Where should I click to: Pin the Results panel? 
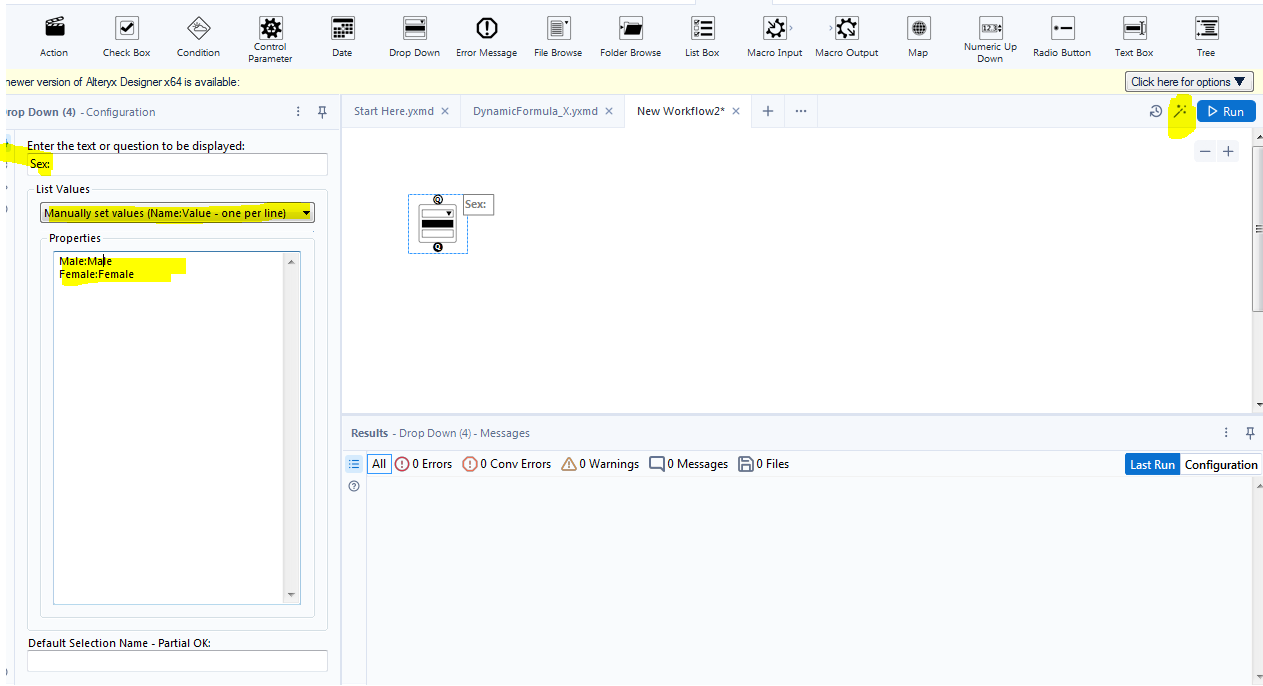coord(1249,432)
